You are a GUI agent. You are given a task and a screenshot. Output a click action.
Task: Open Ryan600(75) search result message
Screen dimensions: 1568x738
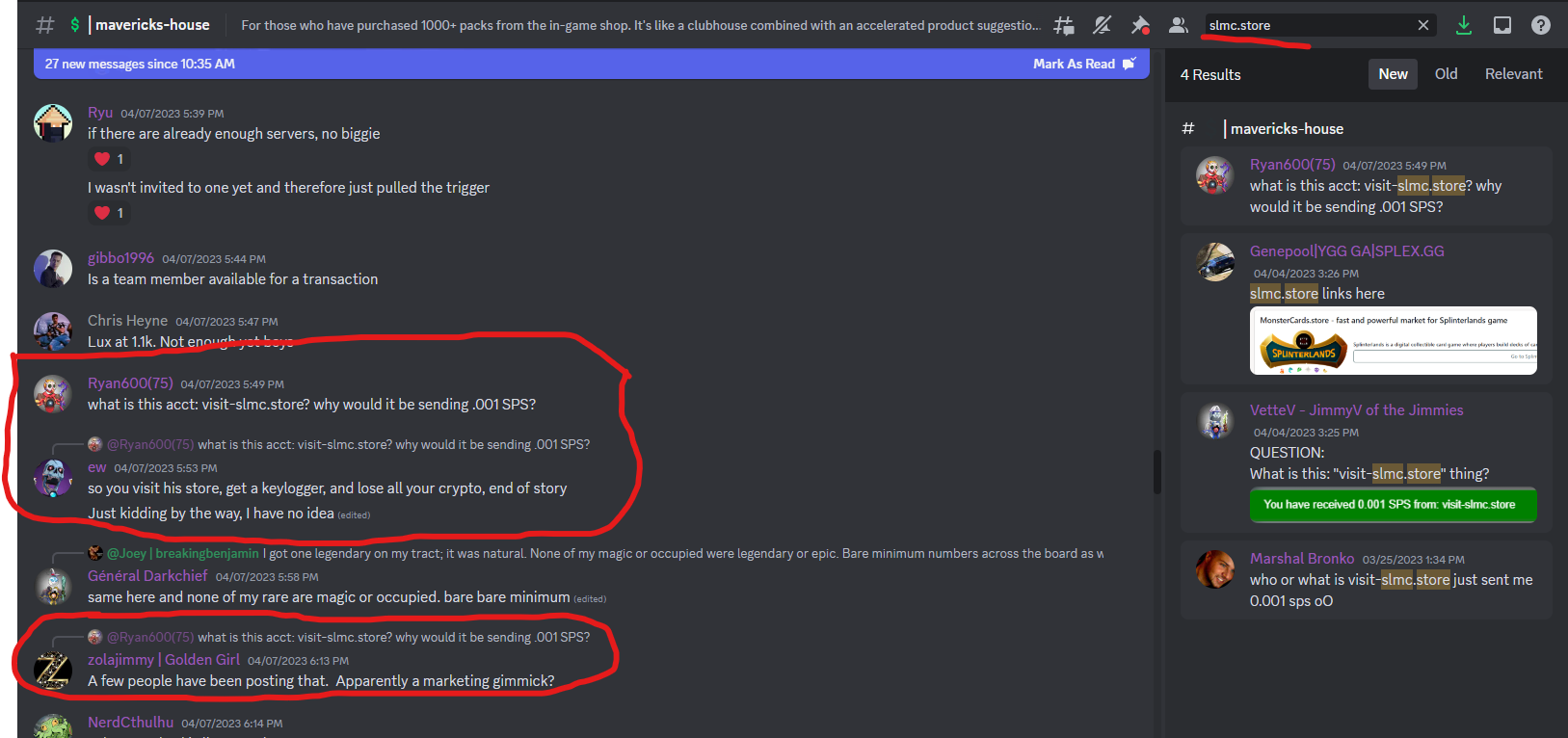(1366, 186)
